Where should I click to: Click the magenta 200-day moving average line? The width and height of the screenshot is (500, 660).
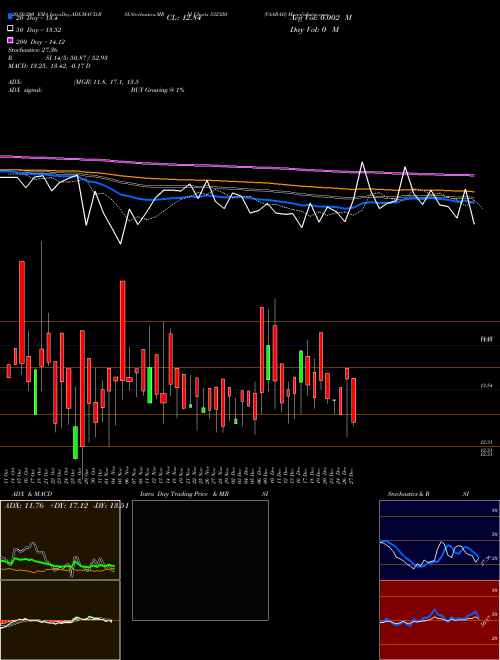tap(236, 166)
